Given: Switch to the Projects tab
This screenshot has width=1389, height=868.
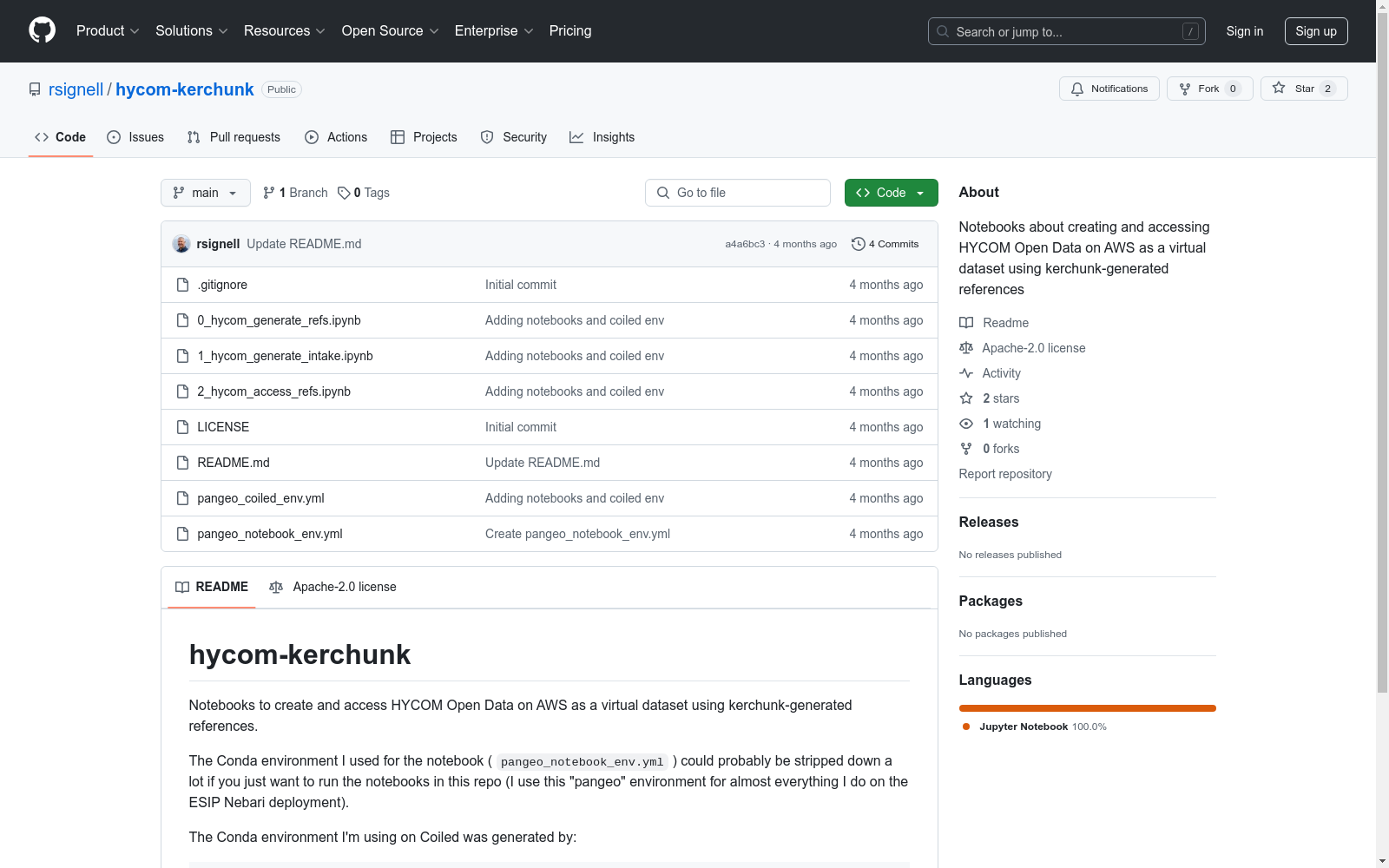Looking at the screenshot, I should pos(424,137).
